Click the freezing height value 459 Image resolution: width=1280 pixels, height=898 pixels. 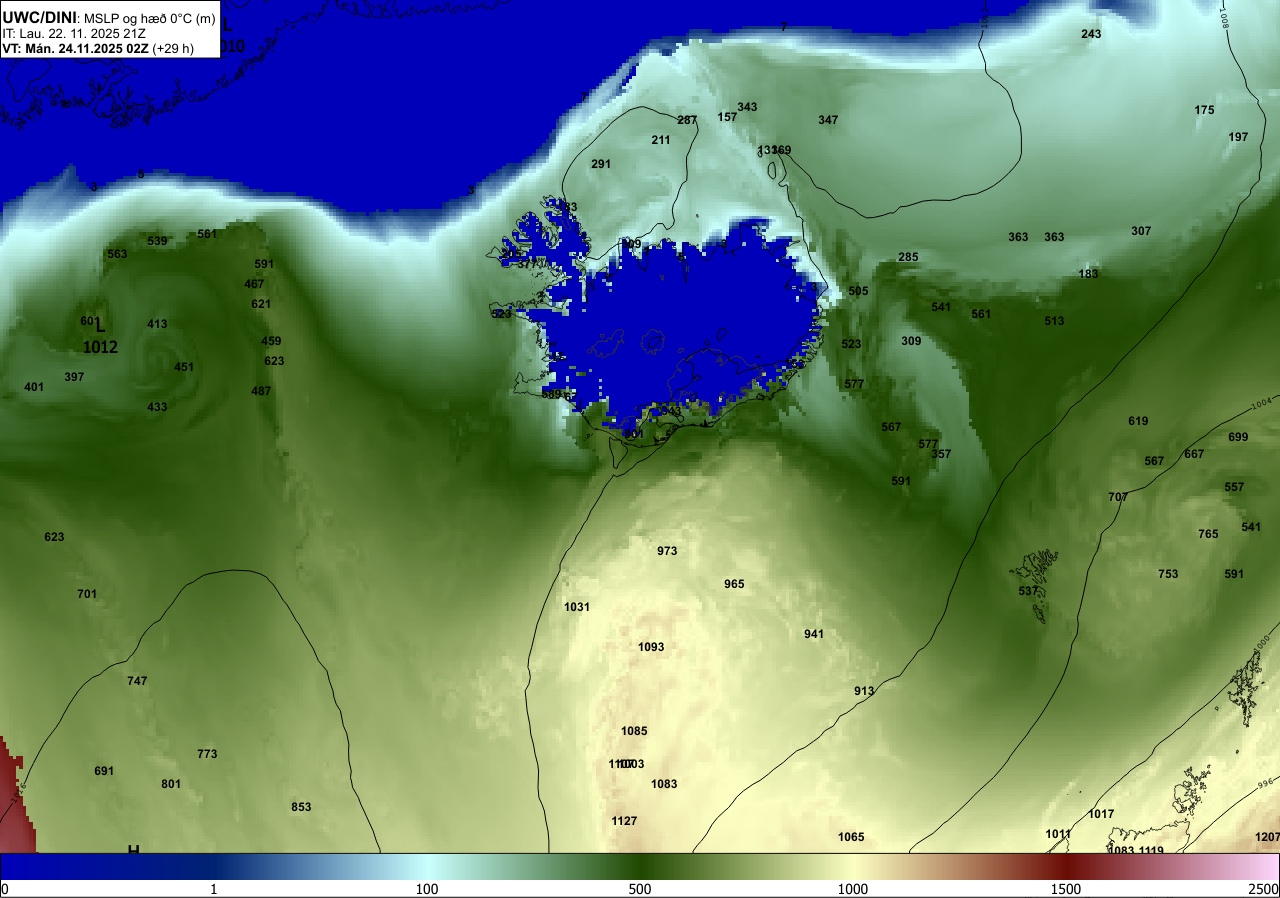[271, 341]
